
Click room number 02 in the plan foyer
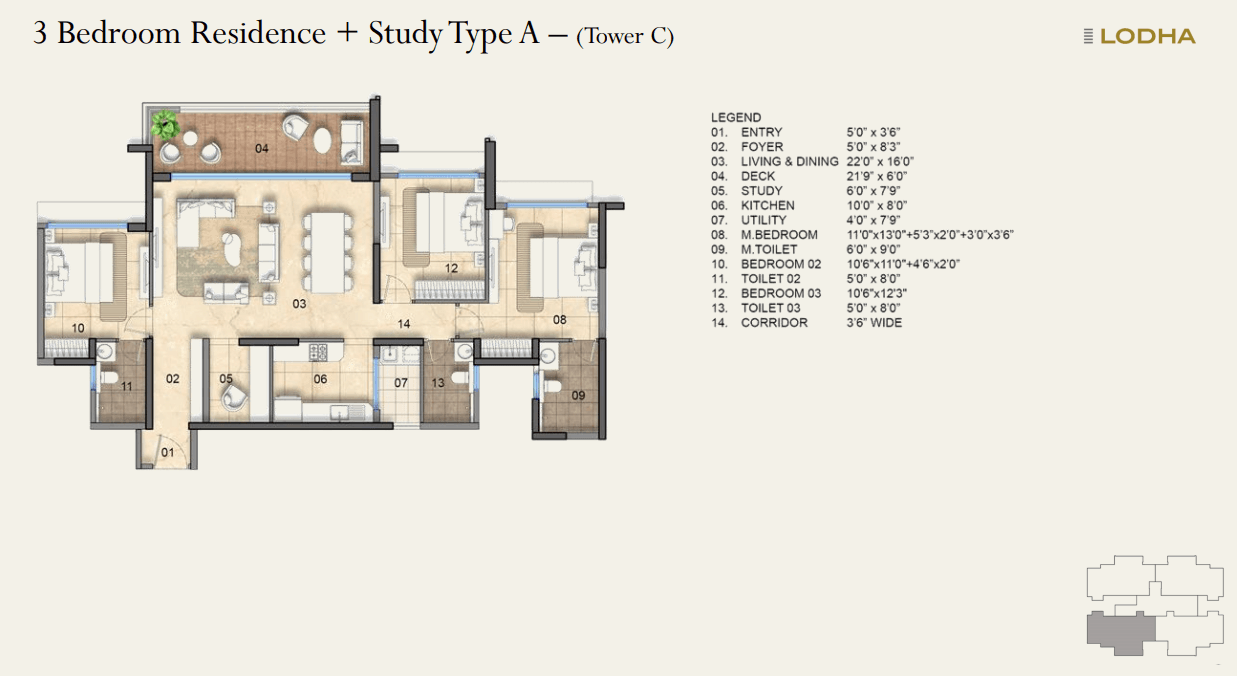[172, 379]
